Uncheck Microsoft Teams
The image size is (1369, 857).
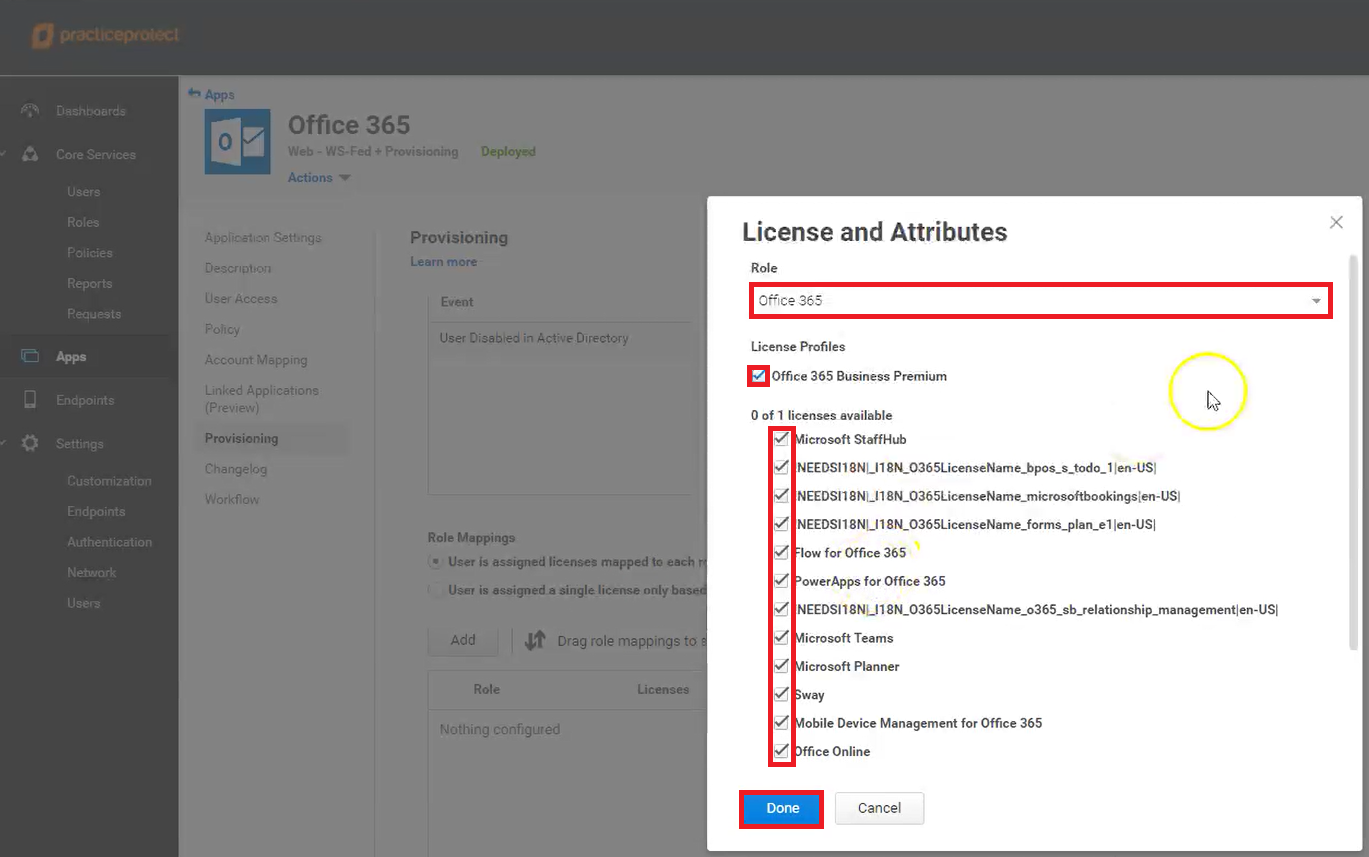(x=781, y=637)
